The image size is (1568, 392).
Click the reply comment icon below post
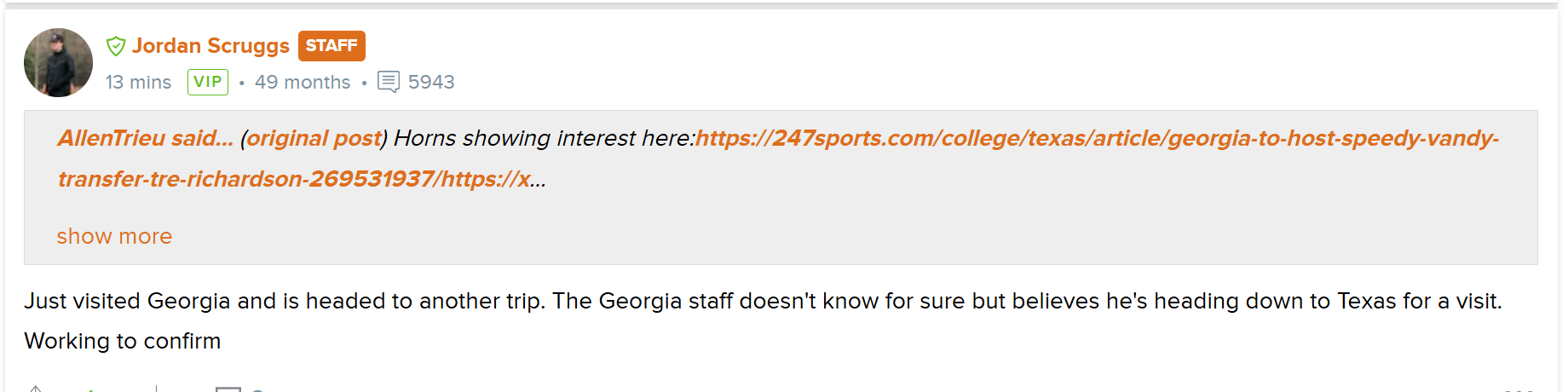pos(228,389)
